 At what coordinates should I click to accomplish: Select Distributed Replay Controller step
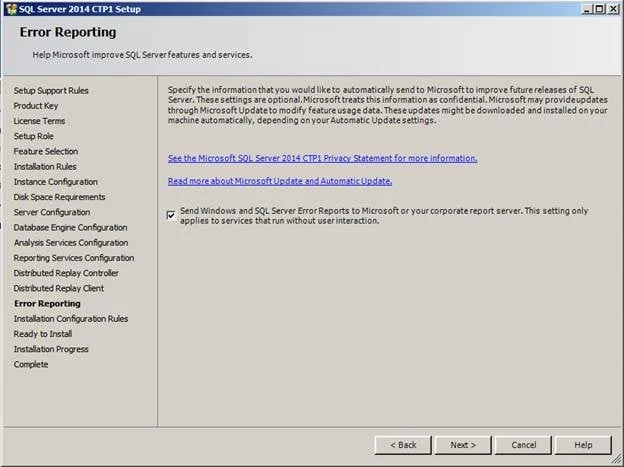(66, 273)
